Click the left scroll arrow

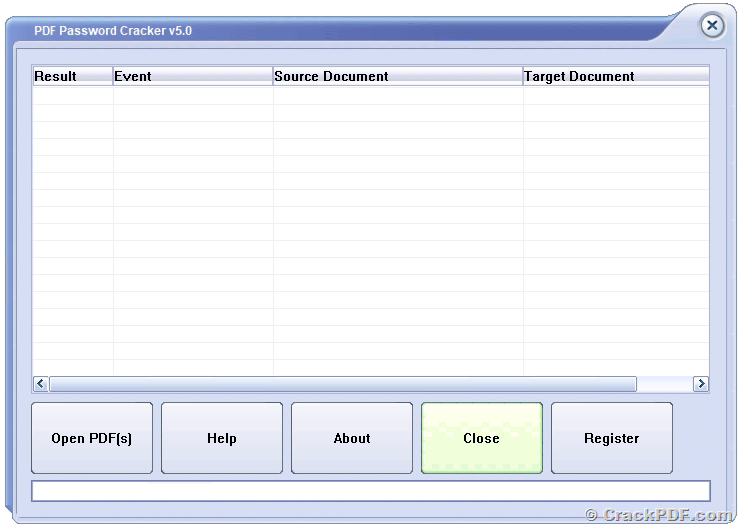click(41, 383)
